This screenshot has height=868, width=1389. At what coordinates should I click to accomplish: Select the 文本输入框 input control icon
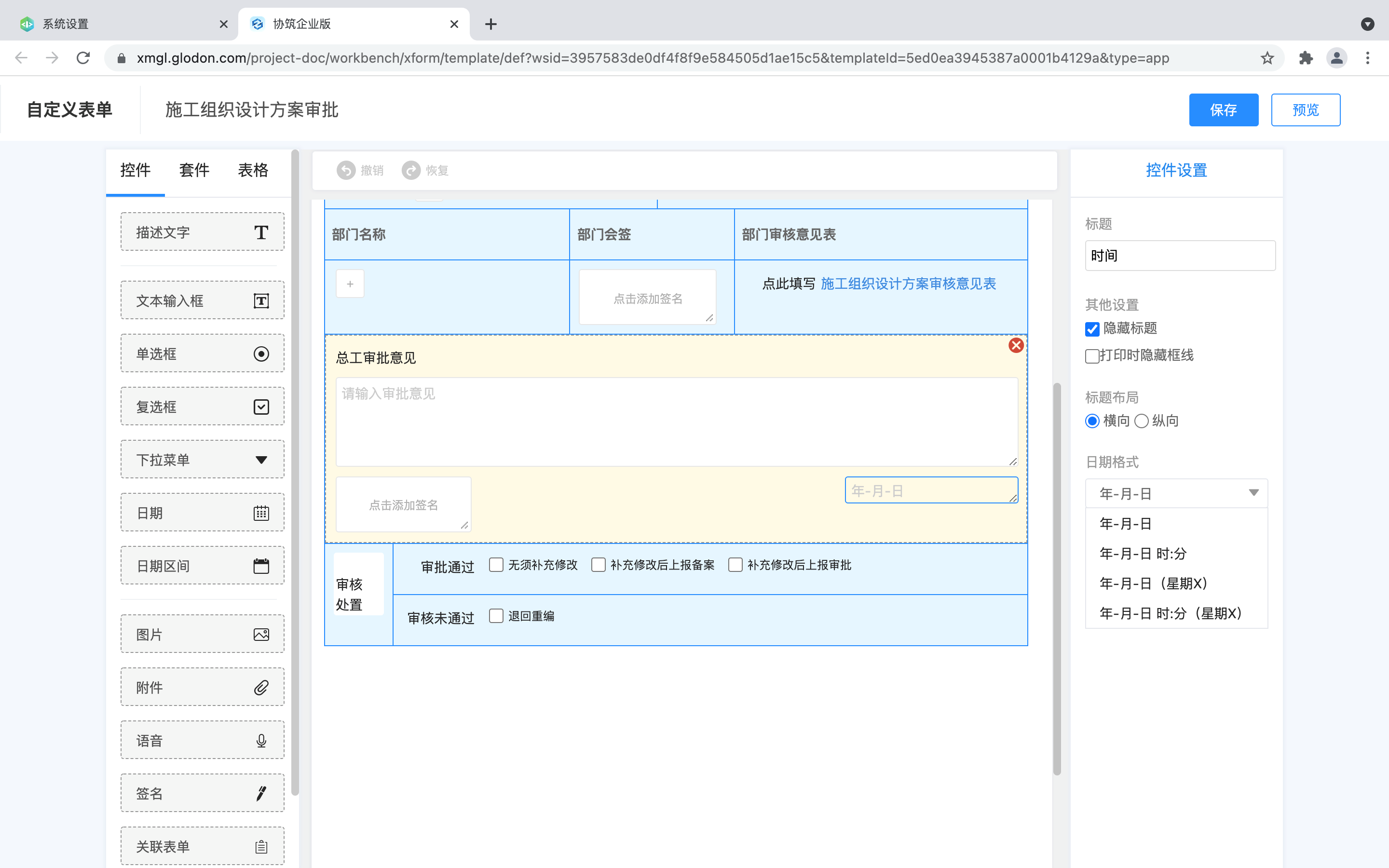(261, 300)
